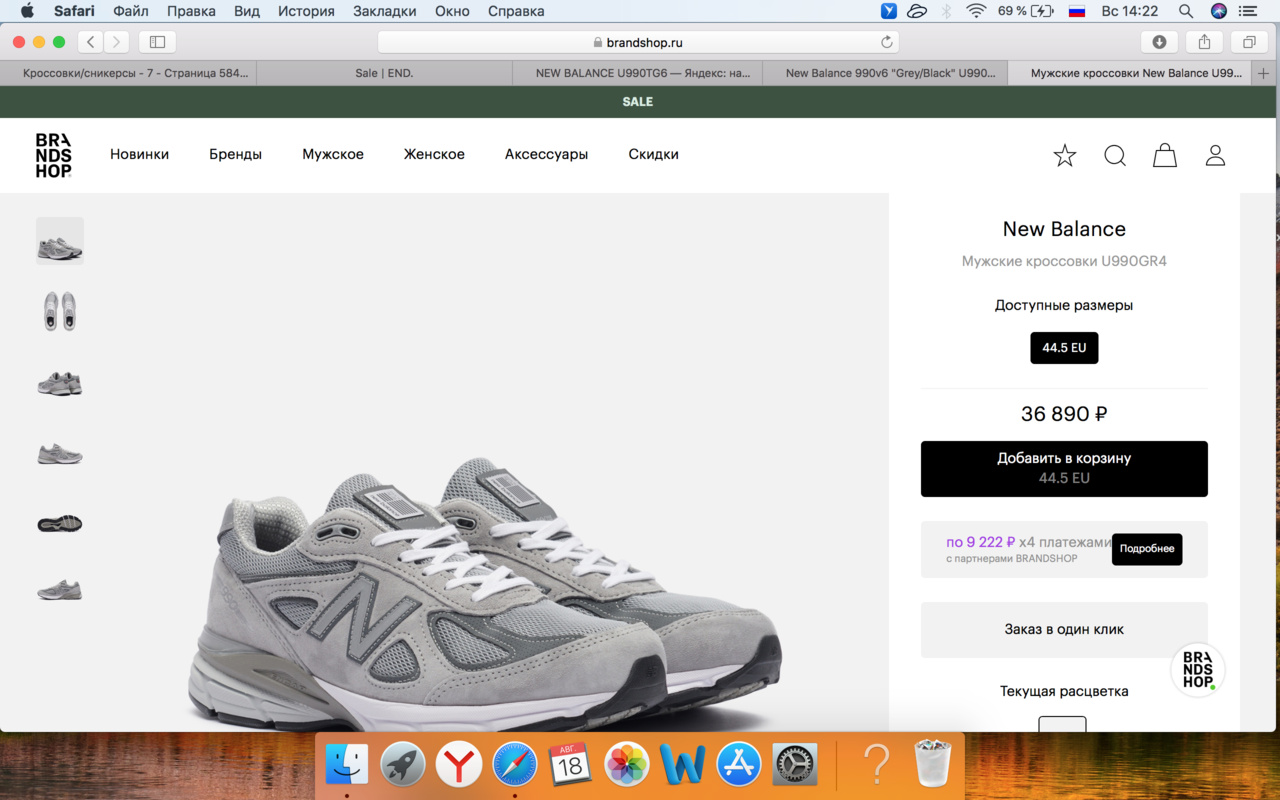The height and width of the screenshot is (800, 1280).
Task: Open Apple menu
Action: [x=27, y=11]
